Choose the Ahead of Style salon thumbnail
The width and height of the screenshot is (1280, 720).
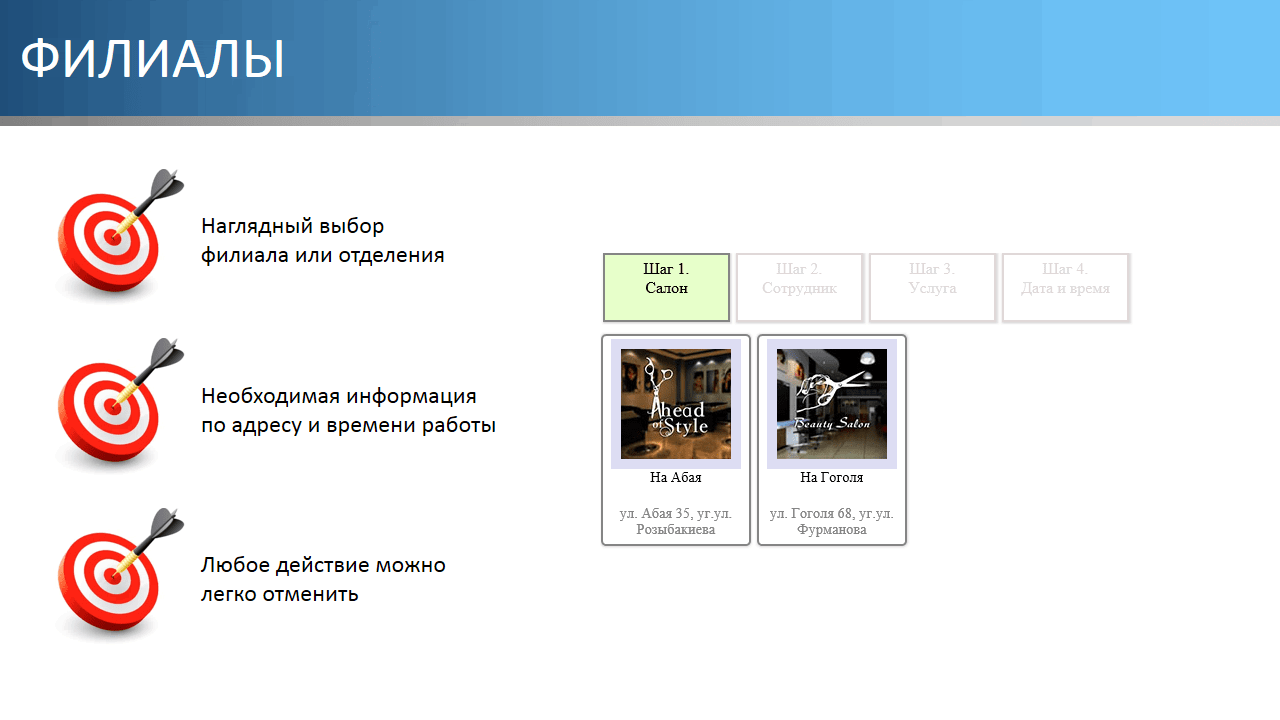click(x=676, y=404)
